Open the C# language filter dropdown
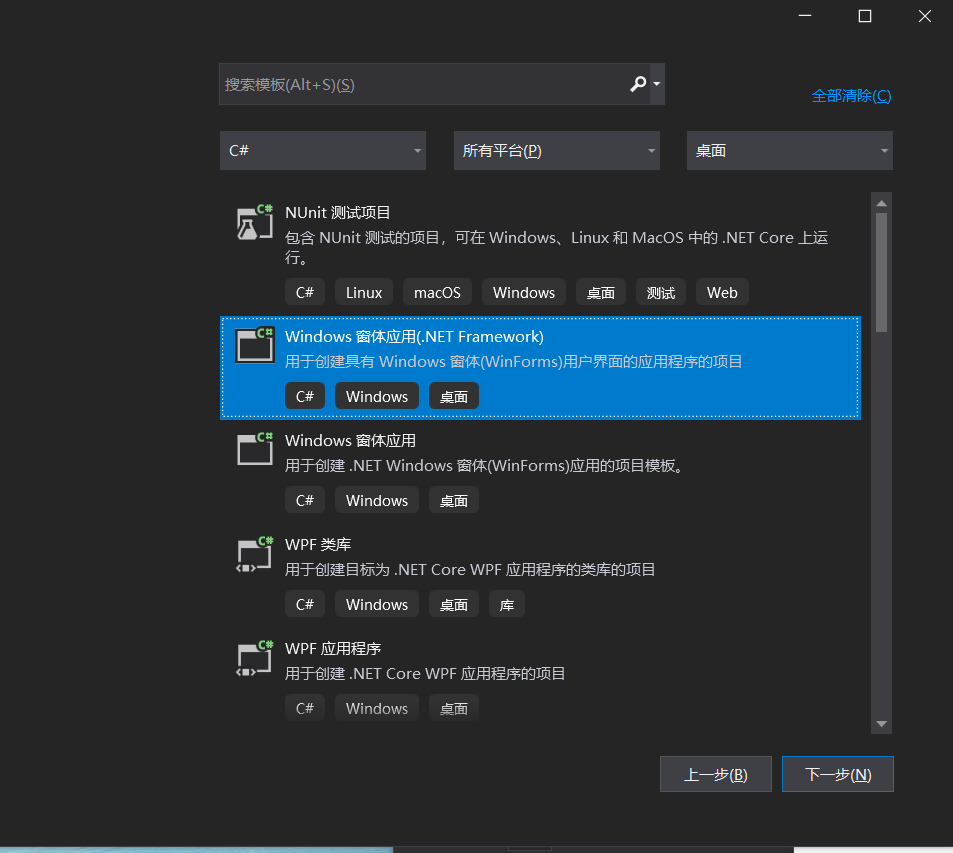Screen dimensions: 953x853 click(x=323, y=150)
